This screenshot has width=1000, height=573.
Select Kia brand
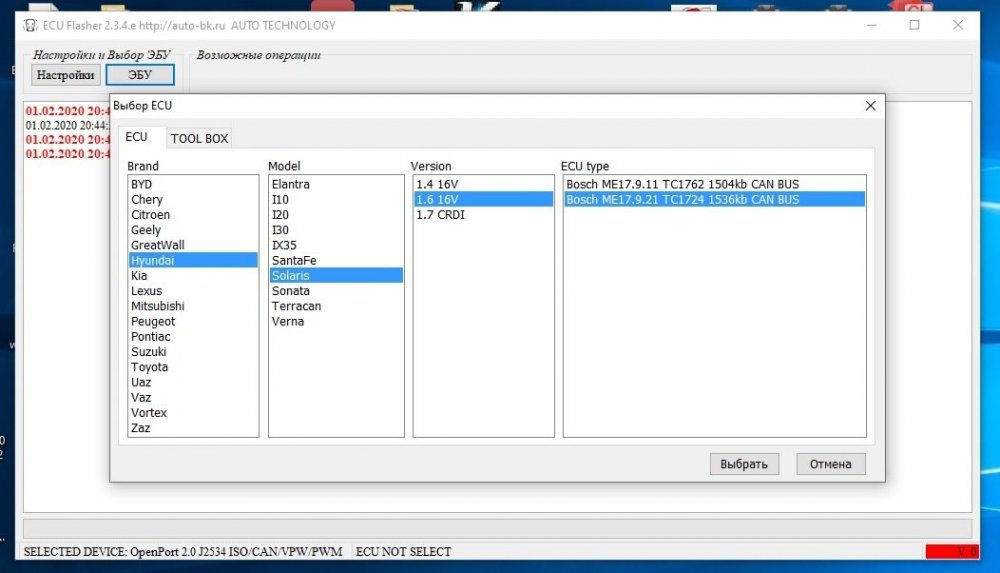[x=193, y=276]
